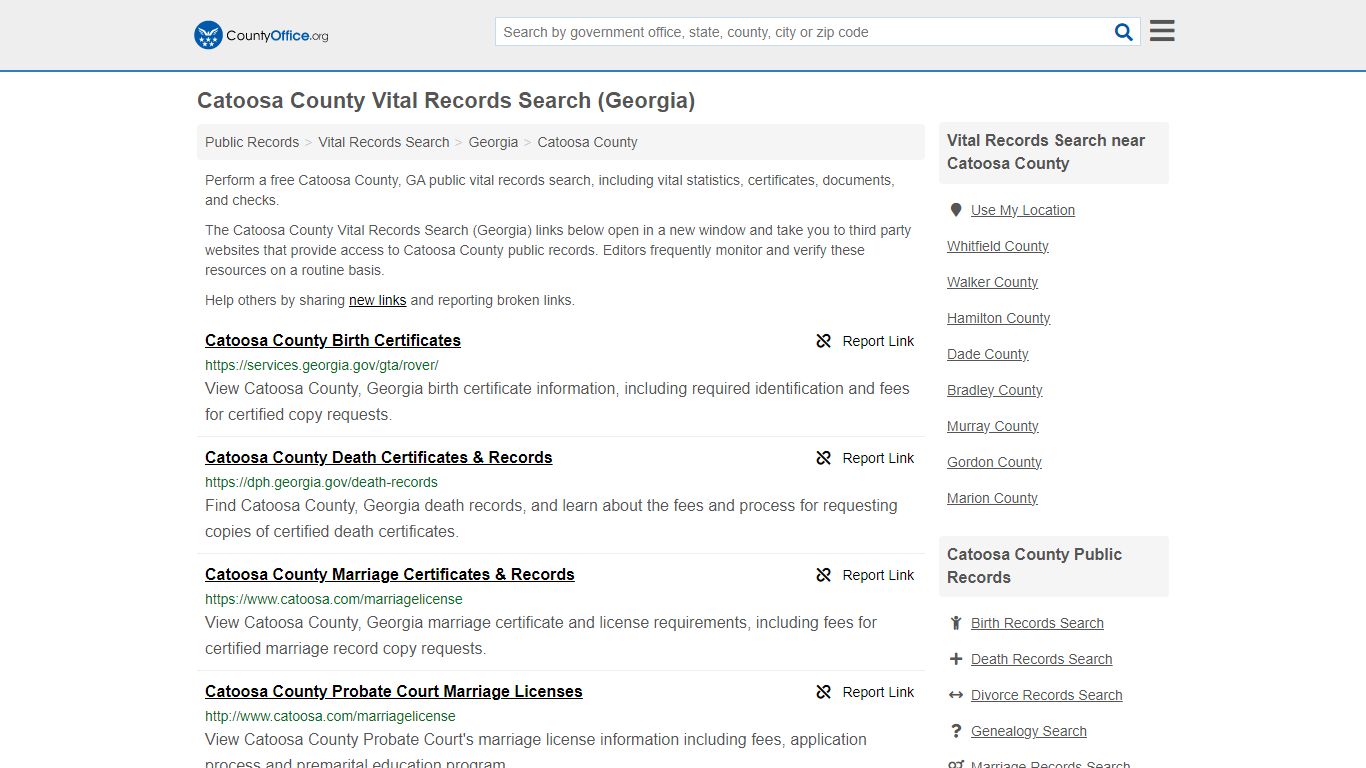This screenshot has width=1366, height=768.
Task: Click the location pin icon beside Use My Location
Action: 956,210
